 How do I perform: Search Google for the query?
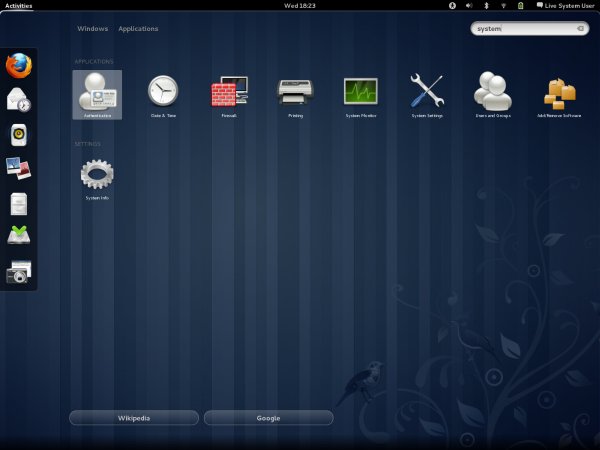[268, 418]
